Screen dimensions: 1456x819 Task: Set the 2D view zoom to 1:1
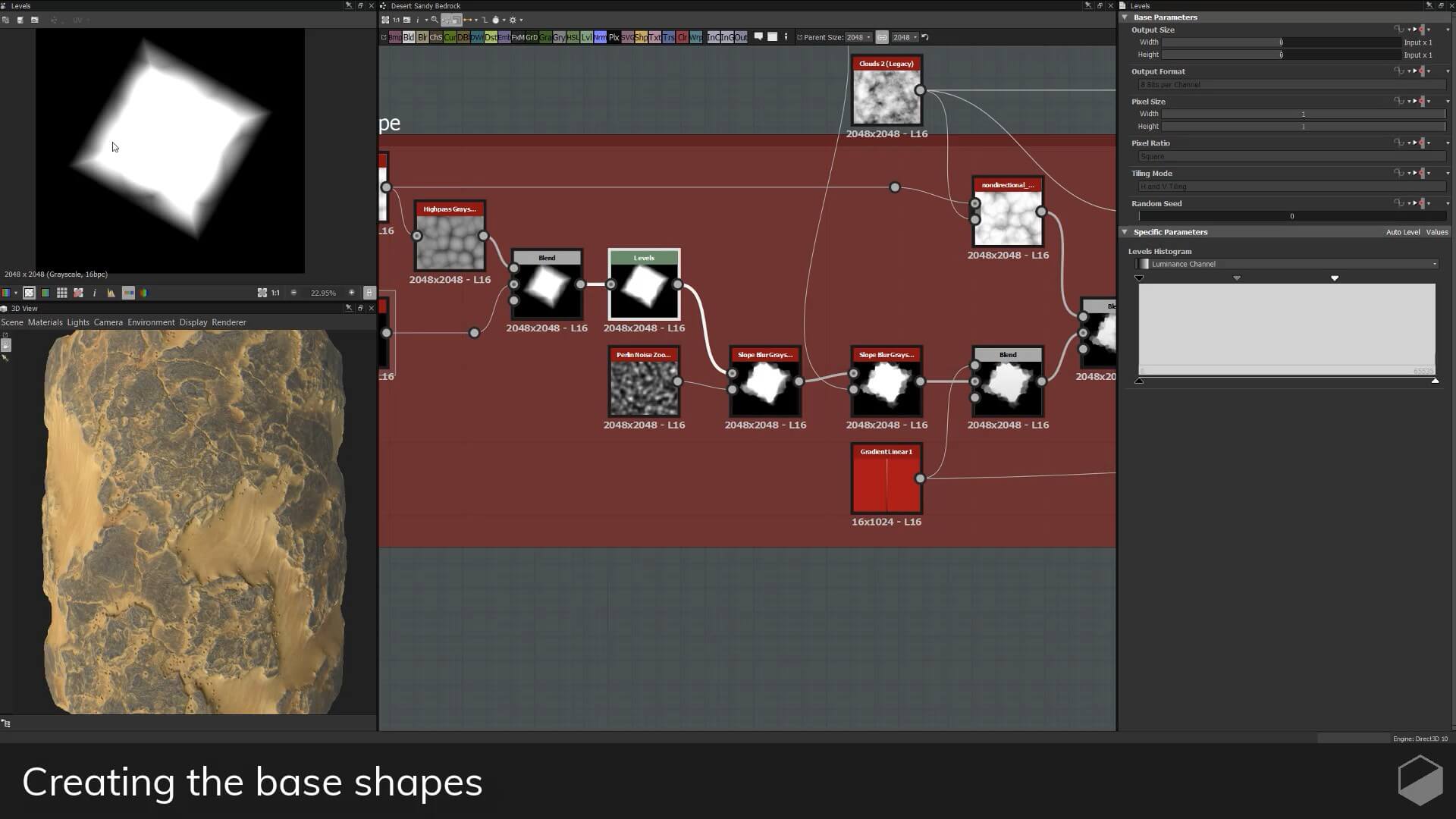[x=275, y=293]
